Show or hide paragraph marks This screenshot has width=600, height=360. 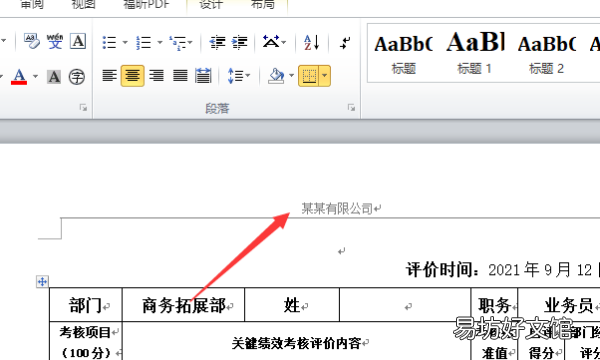(x=345, y=42)
